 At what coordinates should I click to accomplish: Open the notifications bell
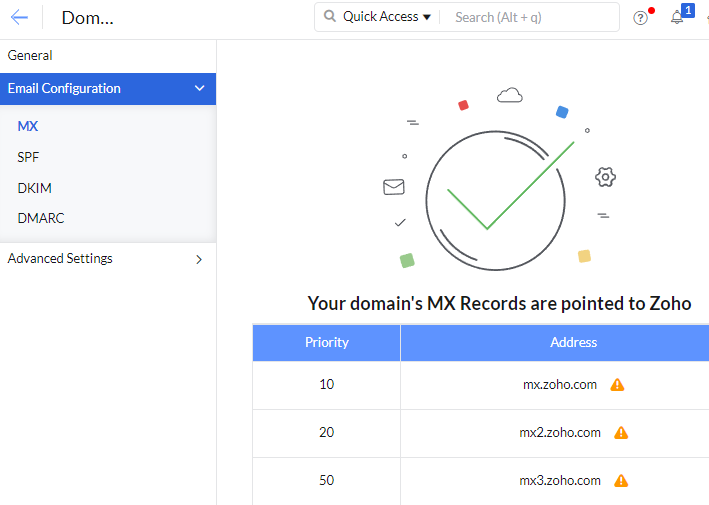tap(677, 17)
